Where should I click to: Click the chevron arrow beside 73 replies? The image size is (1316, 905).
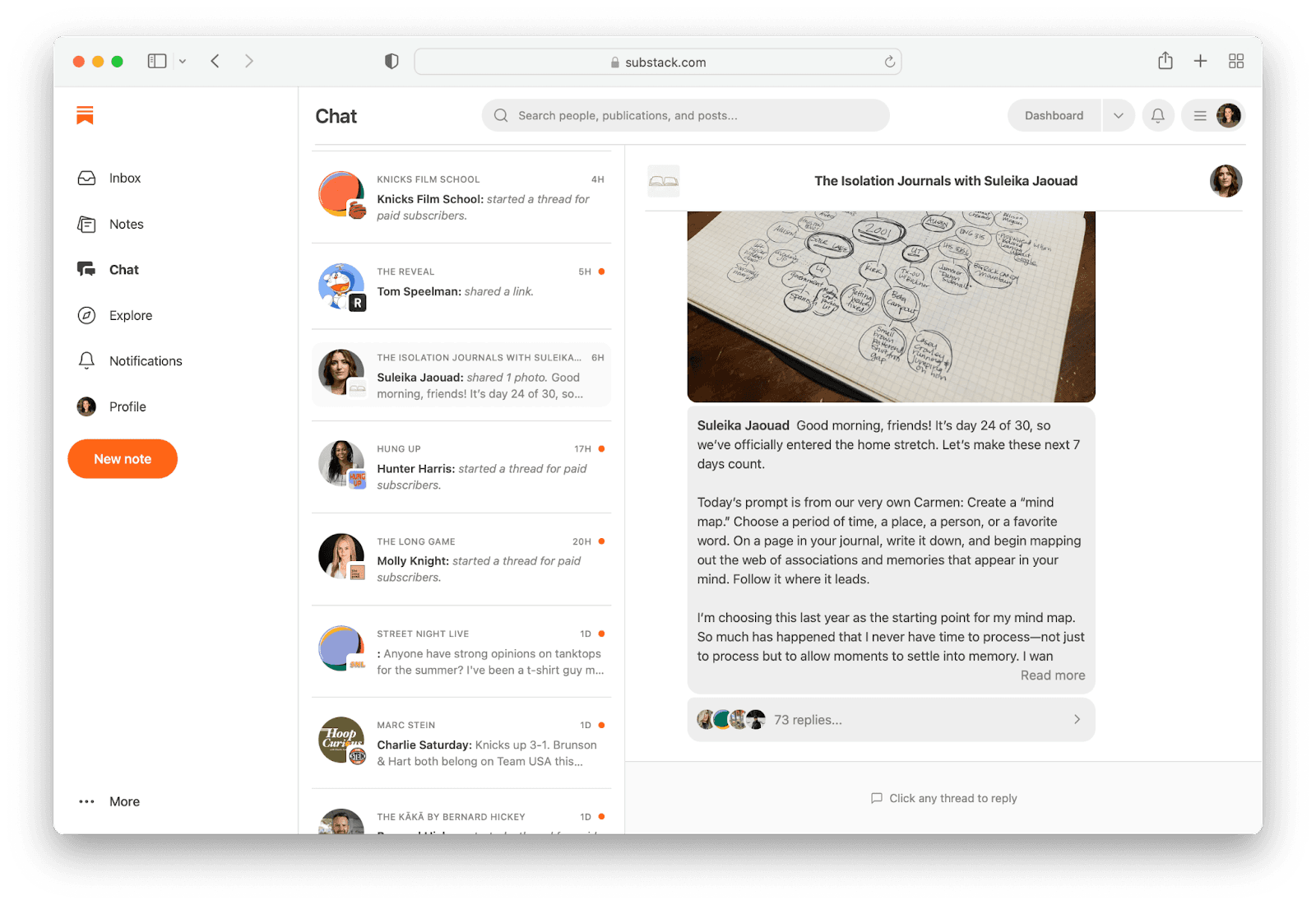[x=1077, y=719]
